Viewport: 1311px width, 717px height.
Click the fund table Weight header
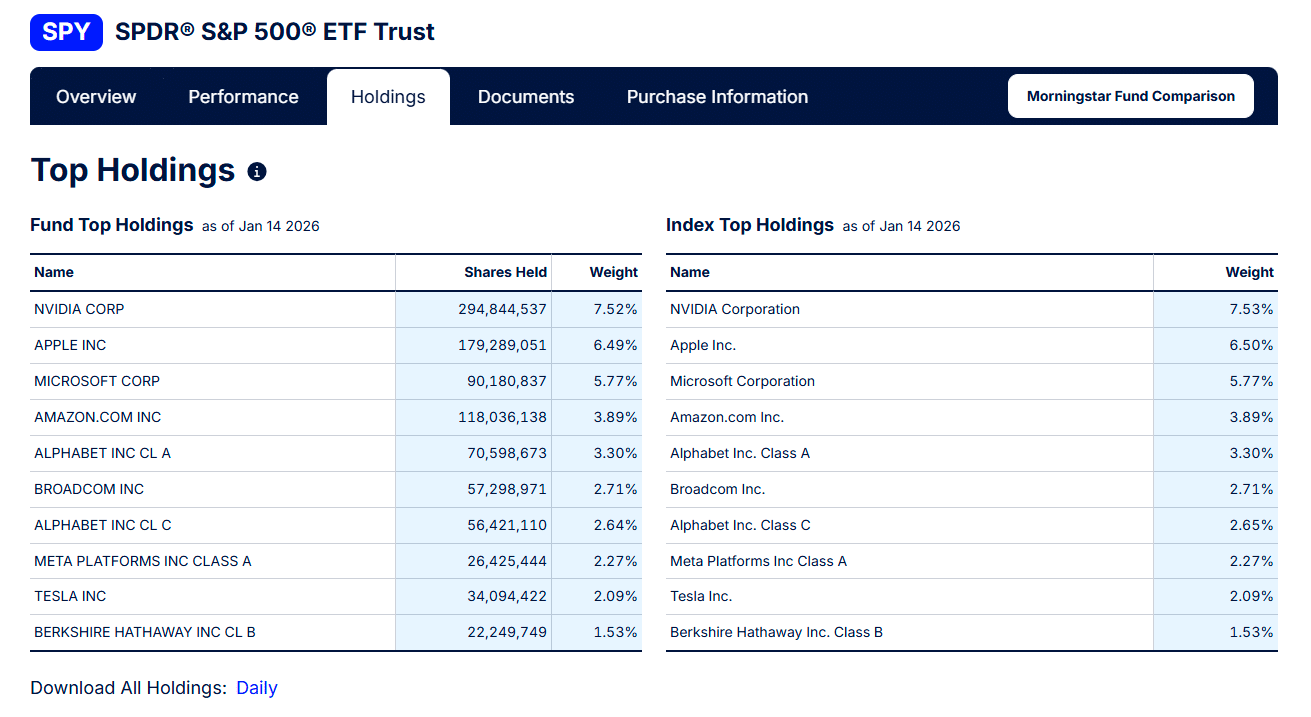pos(613,272)
